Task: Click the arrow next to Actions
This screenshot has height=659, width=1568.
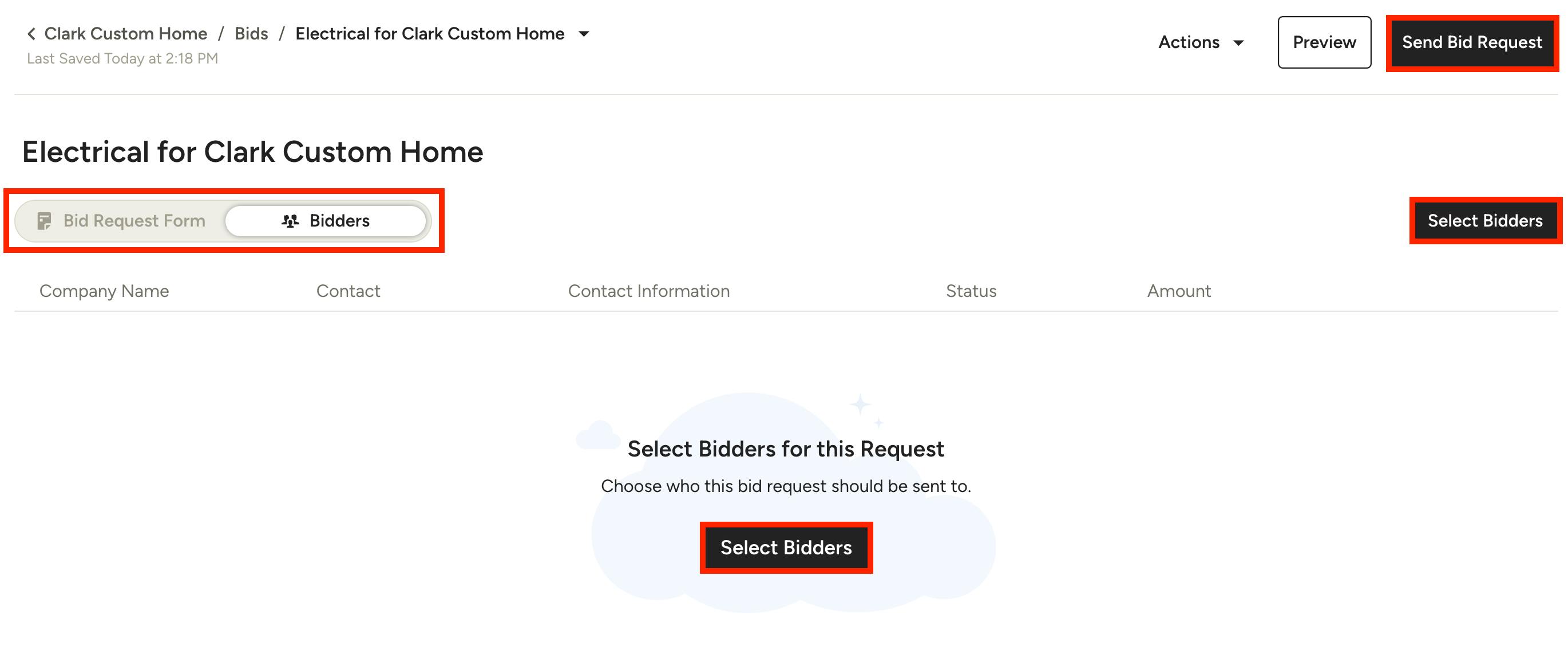Action: click(1238, 43)
